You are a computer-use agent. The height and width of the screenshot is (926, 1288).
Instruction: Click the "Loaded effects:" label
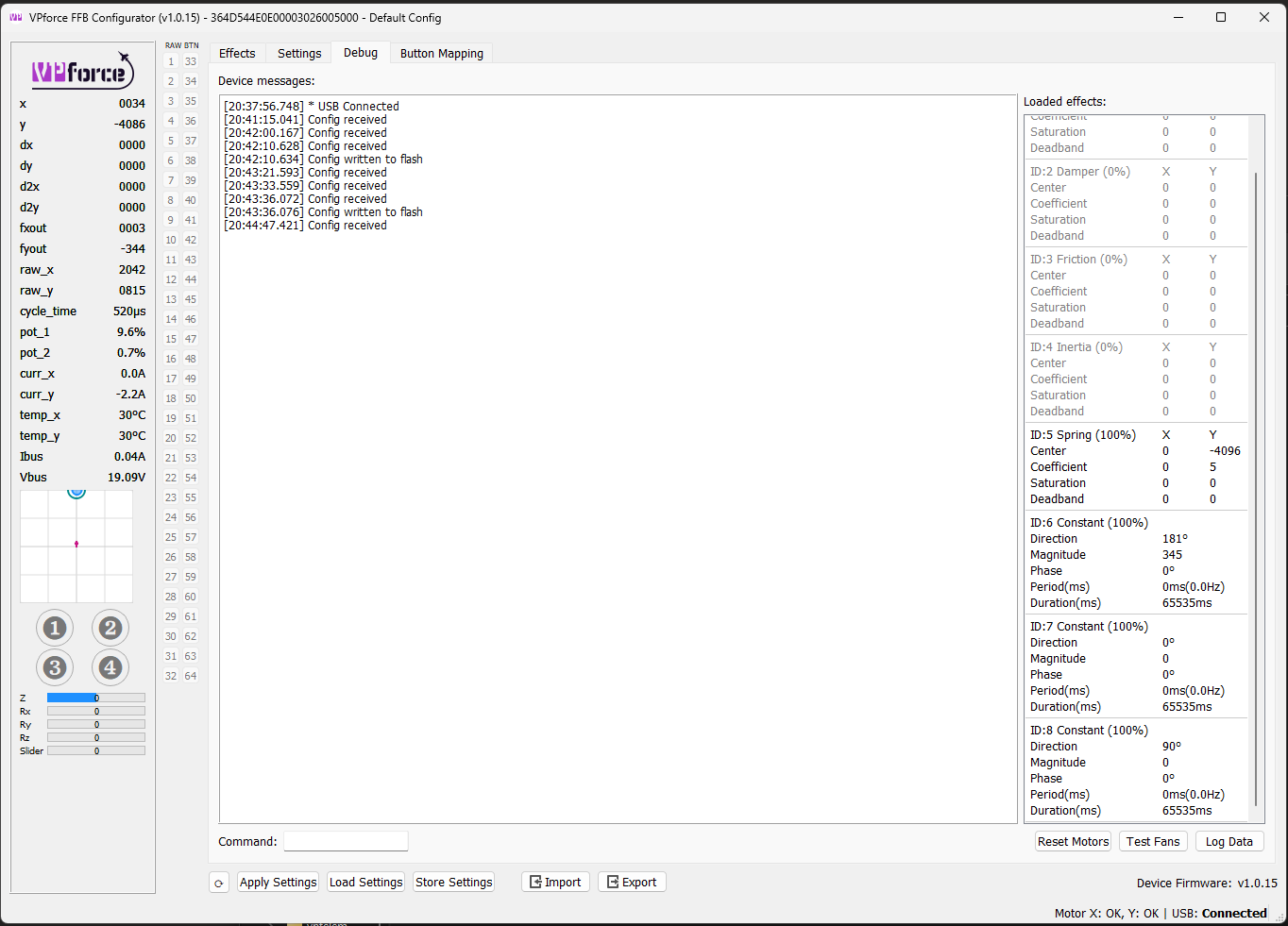point(1065,102)
